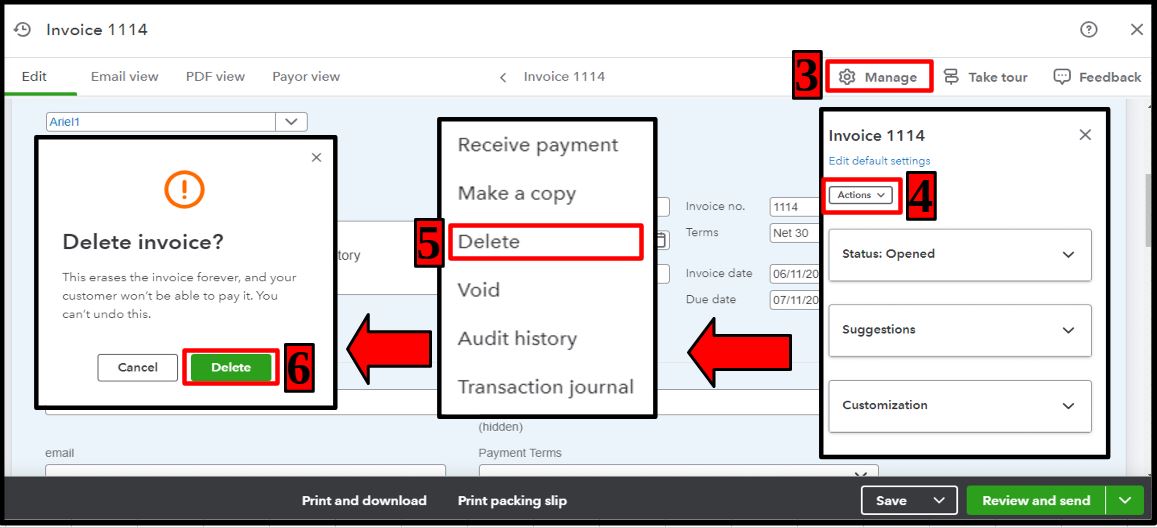Click the Edit default settings link
Screen dimensions: 1157x528
[880, 161]
